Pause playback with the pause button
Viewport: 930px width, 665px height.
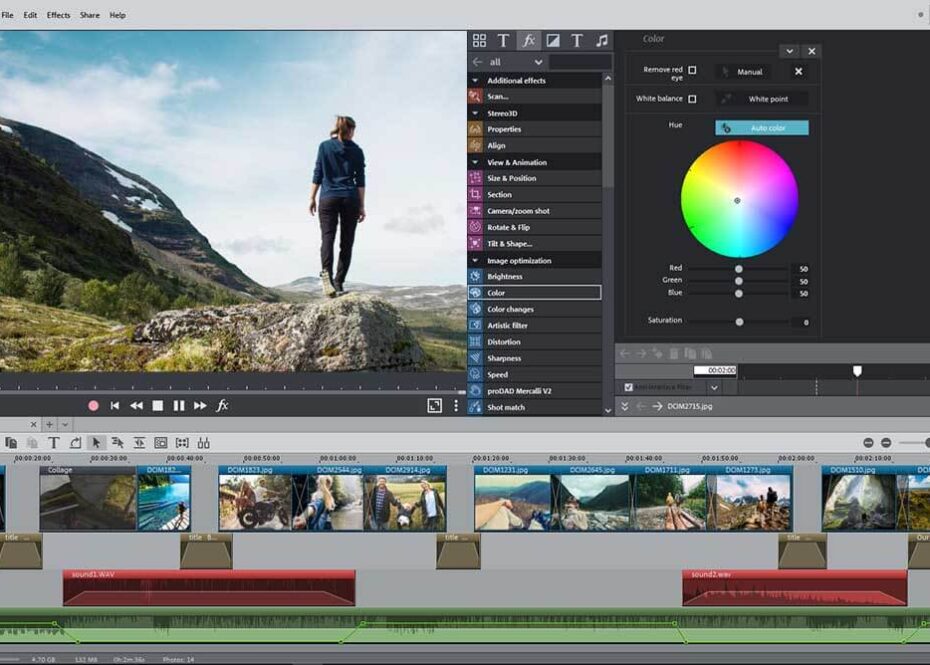point(179,406)
